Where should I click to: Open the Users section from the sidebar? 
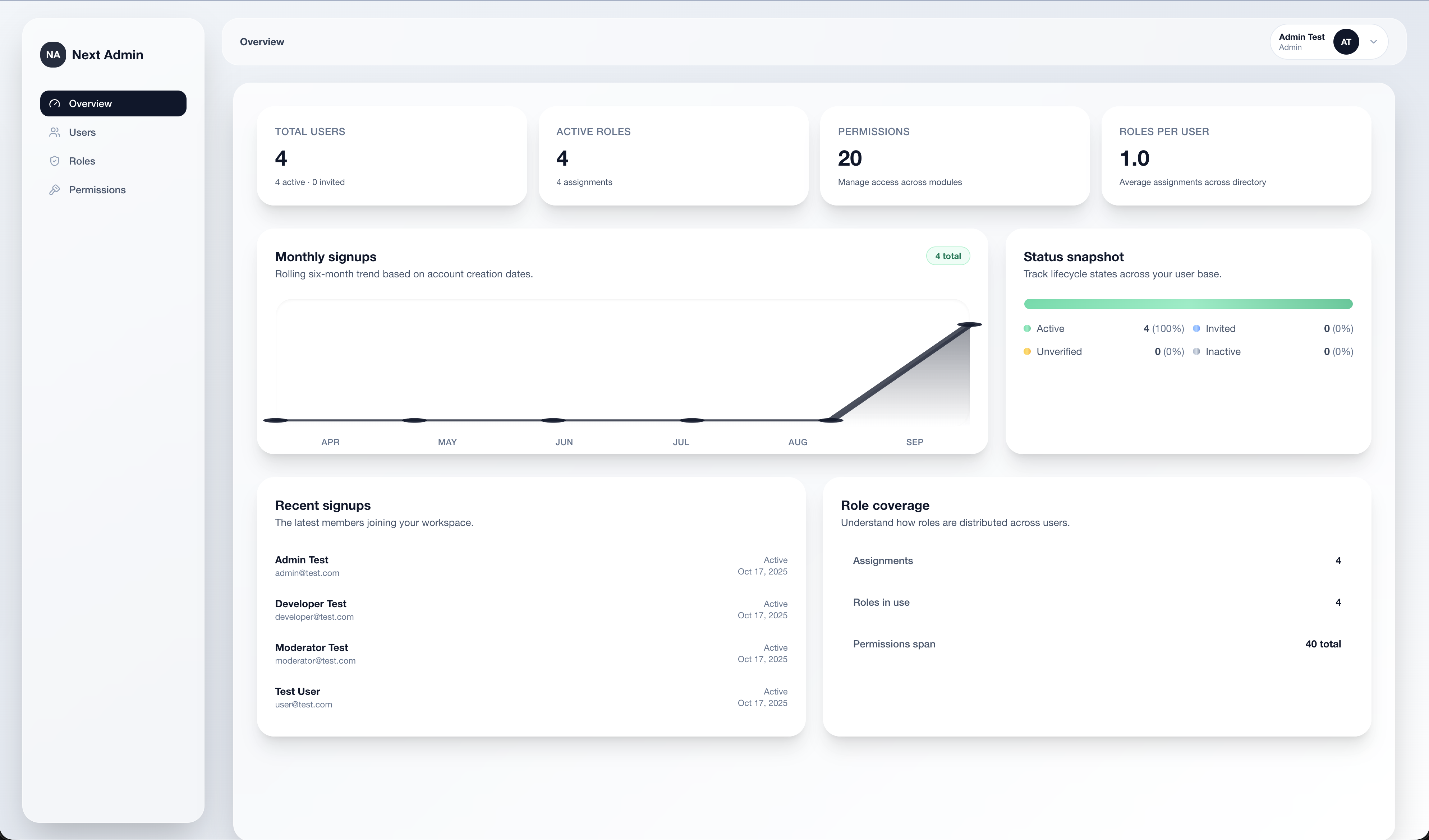83,132
